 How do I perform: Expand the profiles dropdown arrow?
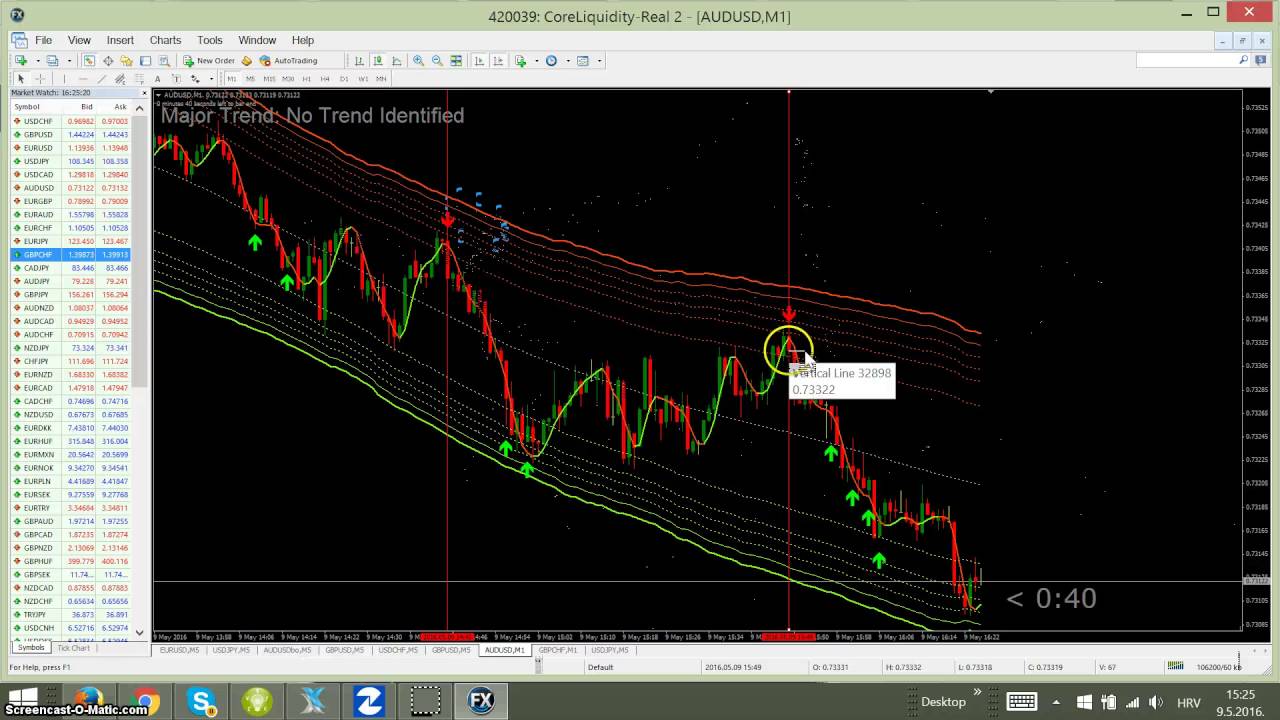pos(69,61)
